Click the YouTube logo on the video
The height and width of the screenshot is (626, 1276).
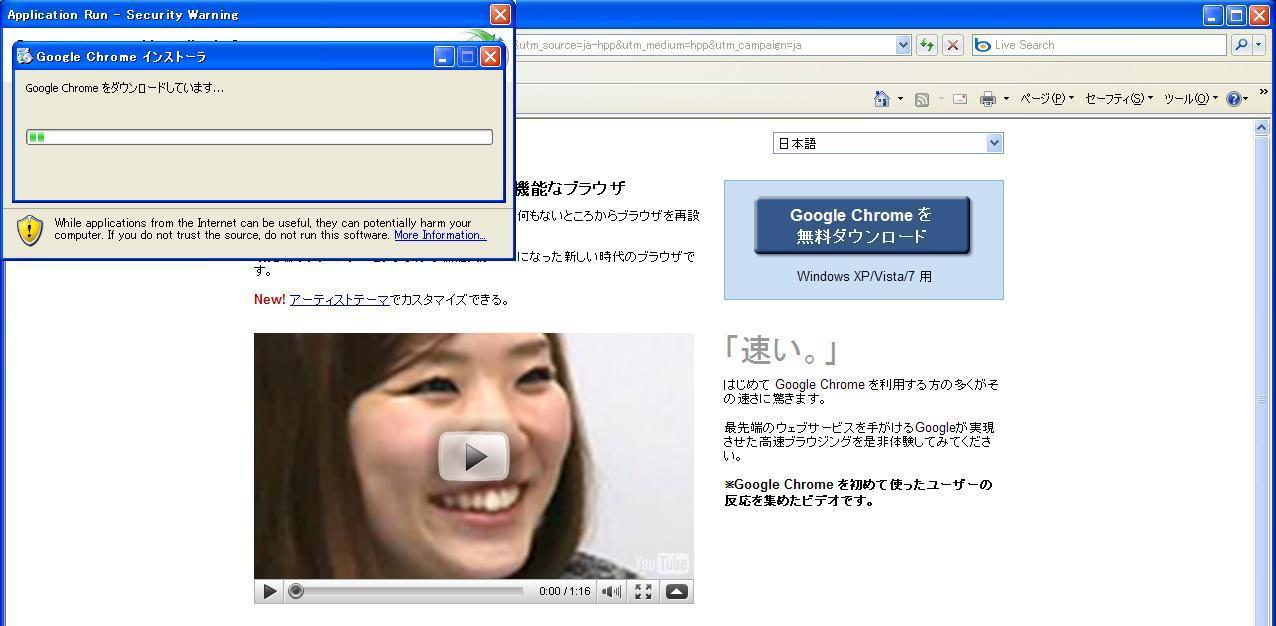tap(660, 563)
